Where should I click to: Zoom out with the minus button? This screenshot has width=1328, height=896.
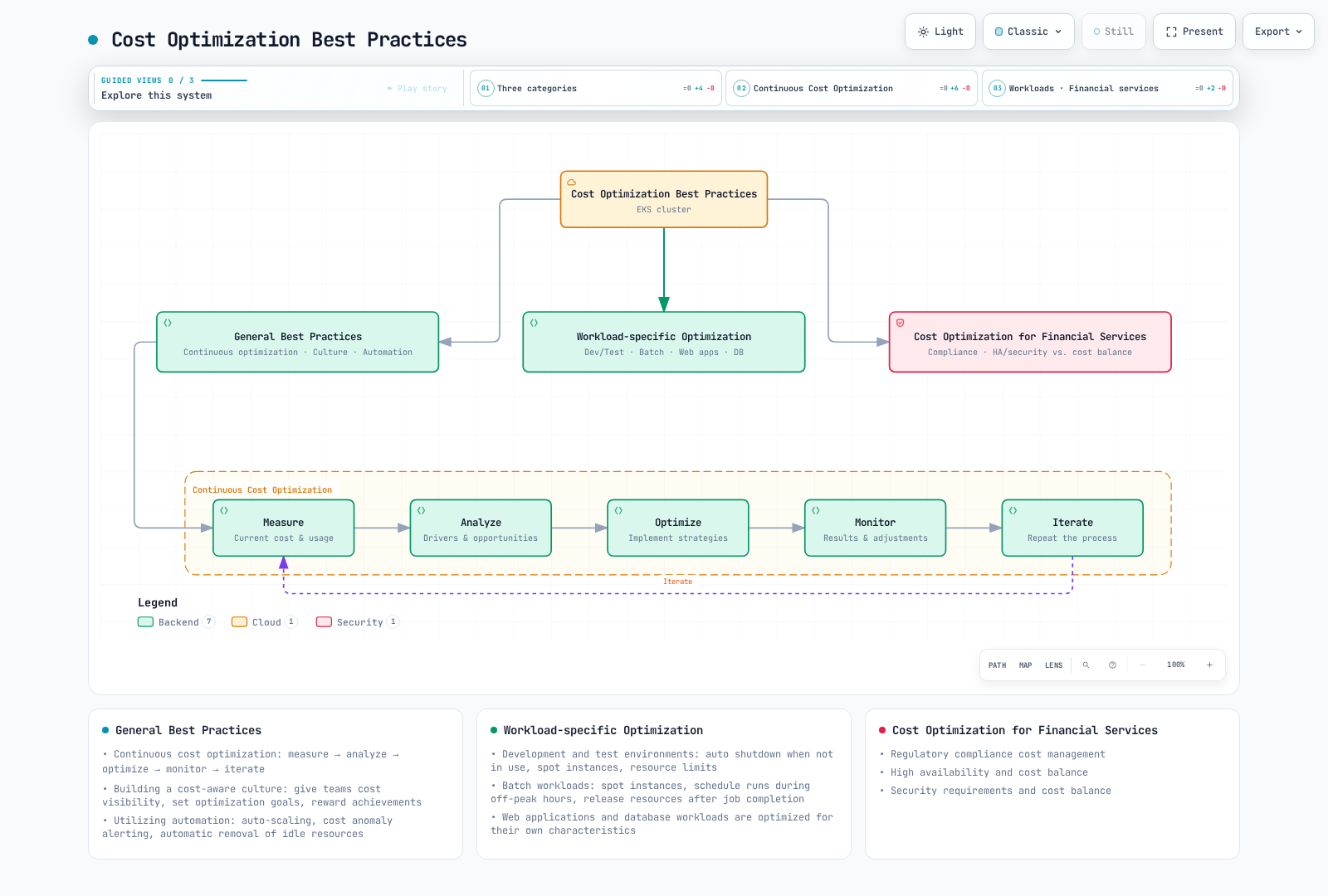point(1142,665)
